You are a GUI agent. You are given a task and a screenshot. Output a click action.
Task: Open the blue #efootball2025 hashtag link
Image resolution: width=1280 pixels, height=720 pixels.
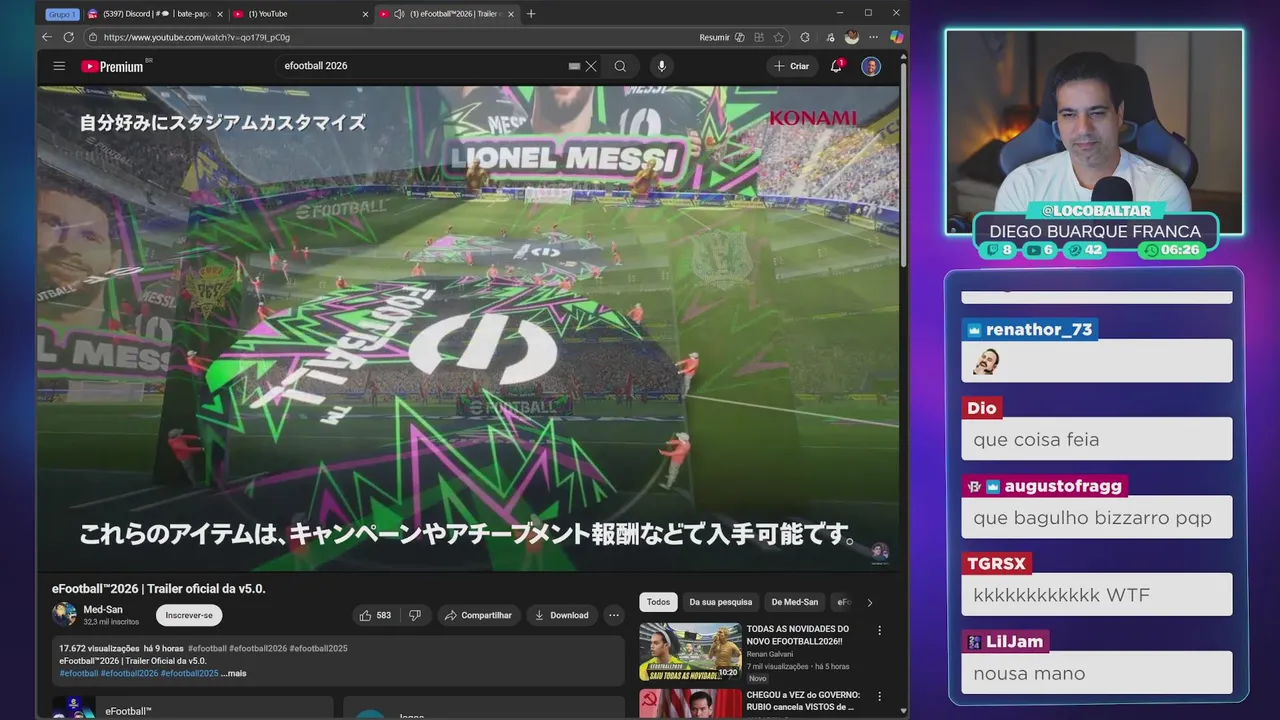189,673
